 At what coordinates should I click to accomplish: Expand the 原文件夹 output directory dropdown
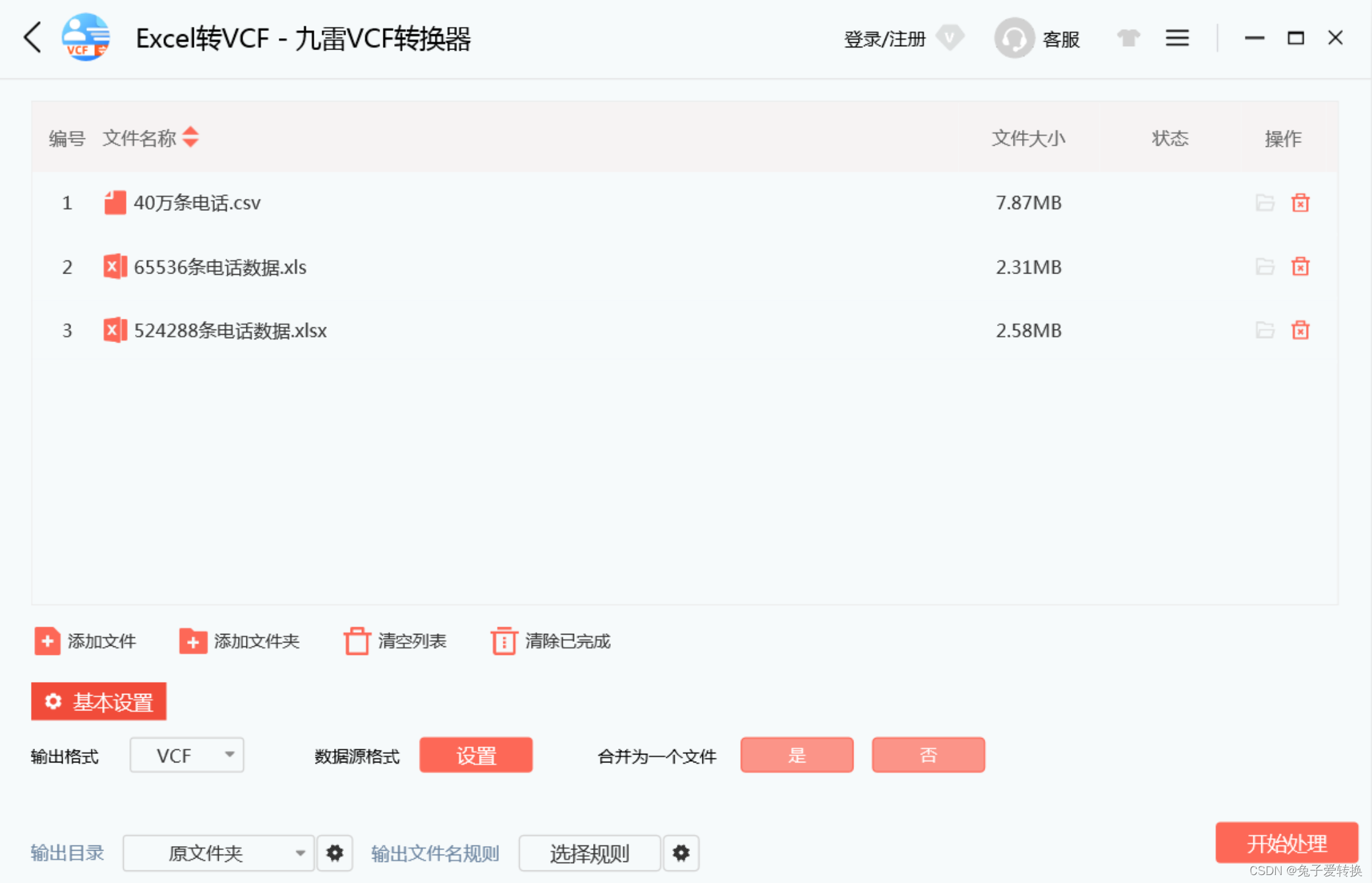[x=217, y=853]
